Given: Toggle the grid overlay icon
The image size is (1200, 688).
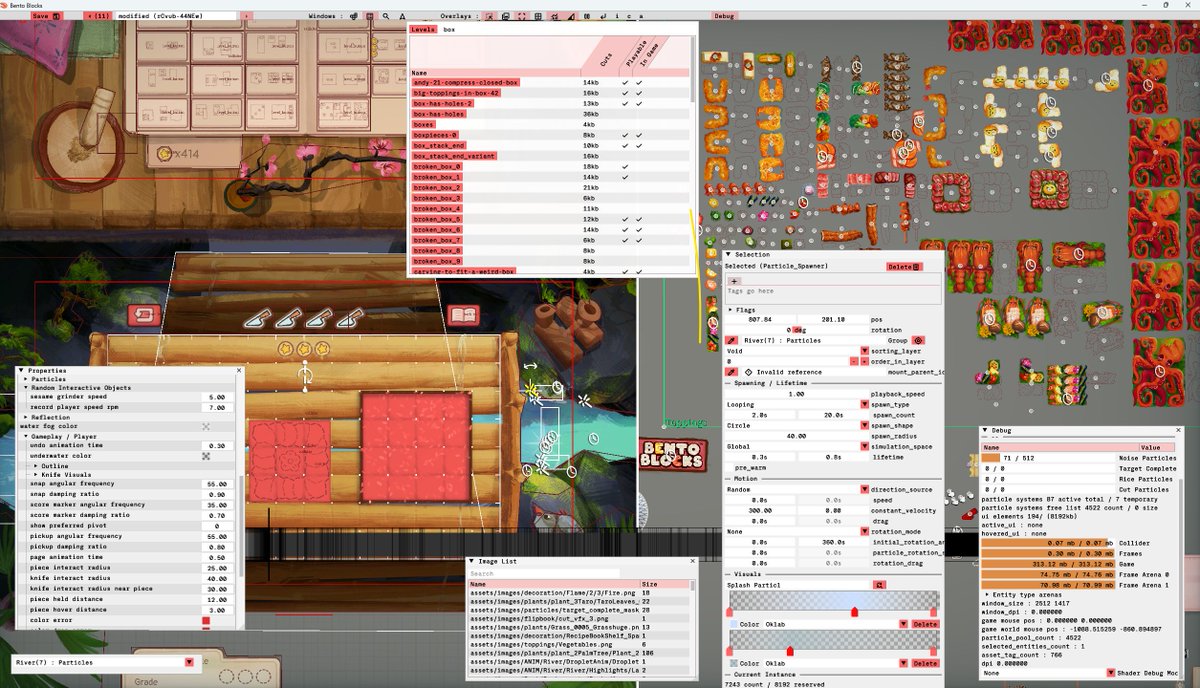Looking at the screenshot, I should [x=538, y=16].
